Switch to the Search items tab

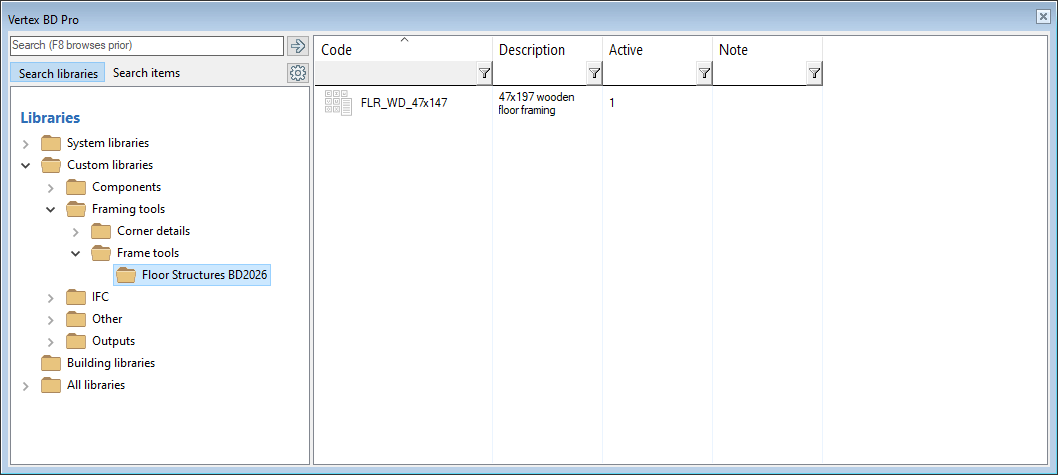pyautogui.click(x=146, y=73)
